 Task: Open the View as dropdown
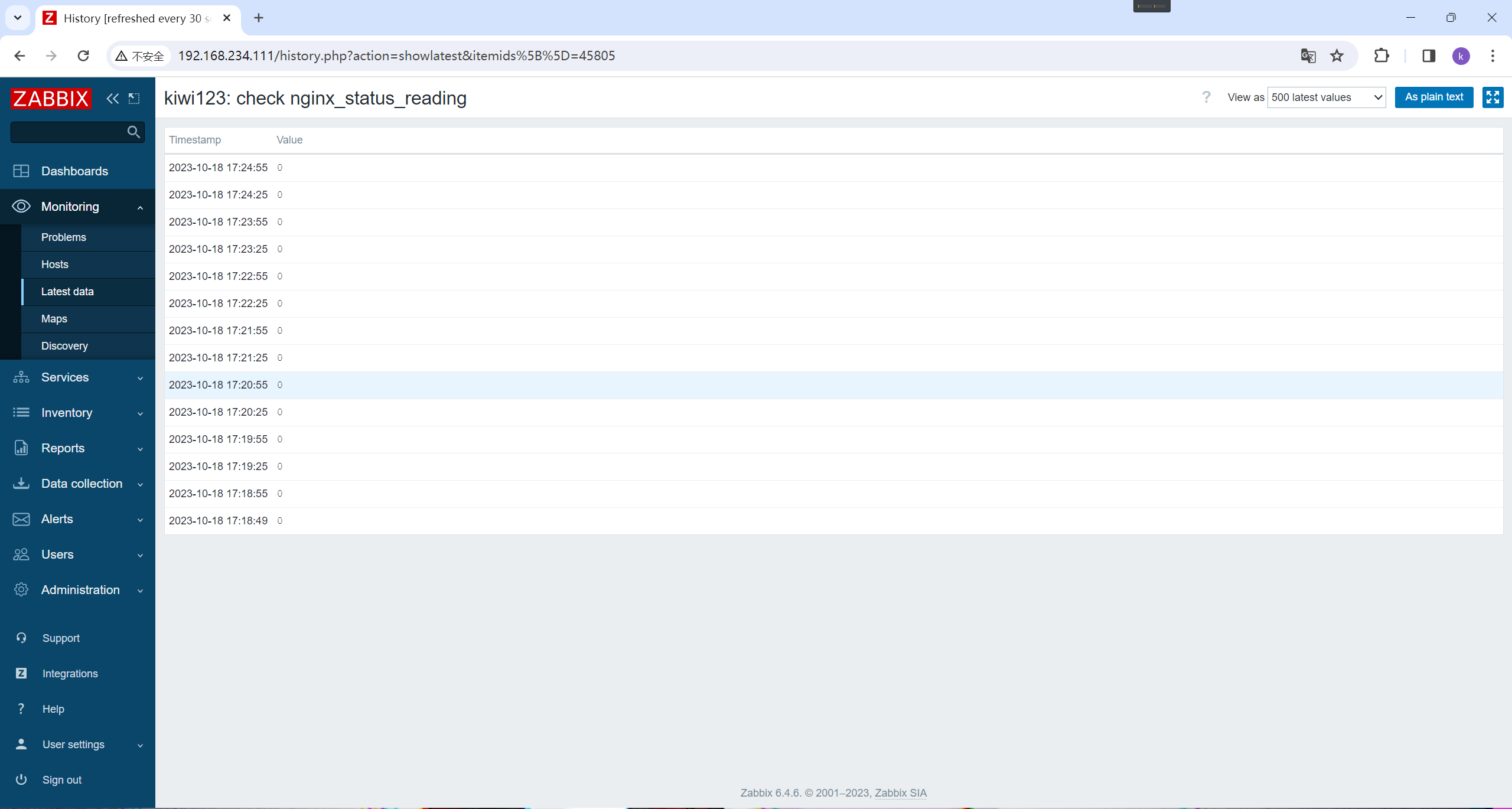(x=1326, y=97)
